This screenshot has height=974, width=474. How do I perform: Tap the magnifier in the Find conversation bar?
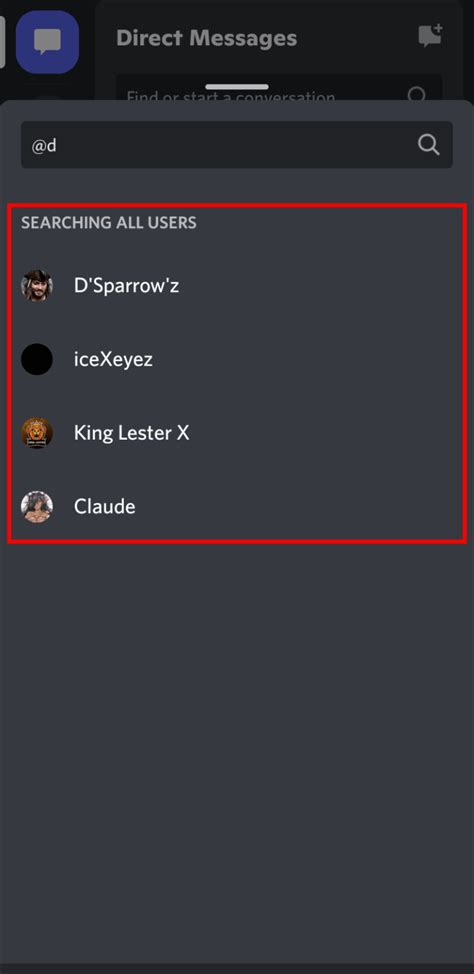(x=417, y=94)
